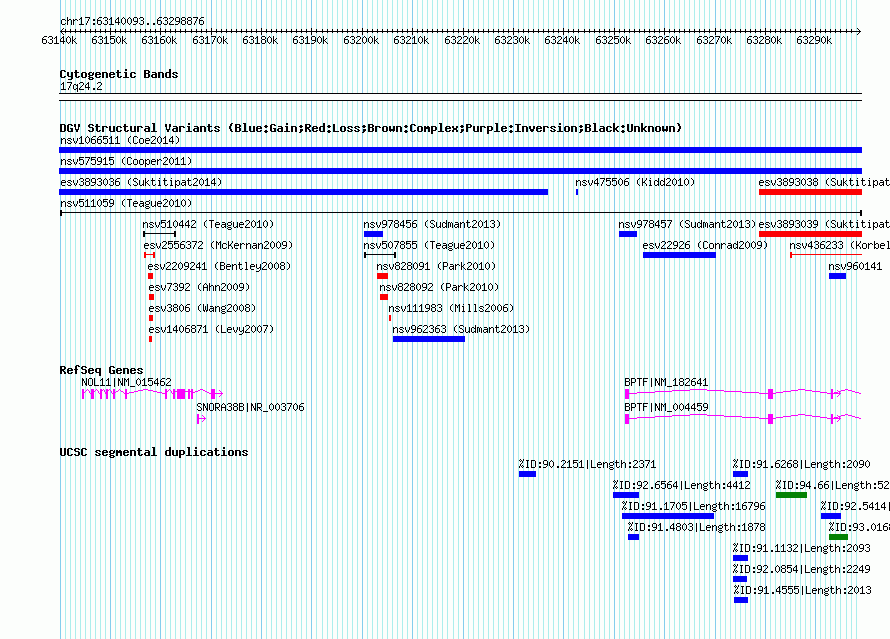
Task: Click the green %ID:94.66 duplication bar
Action: [x=791, y=495]
